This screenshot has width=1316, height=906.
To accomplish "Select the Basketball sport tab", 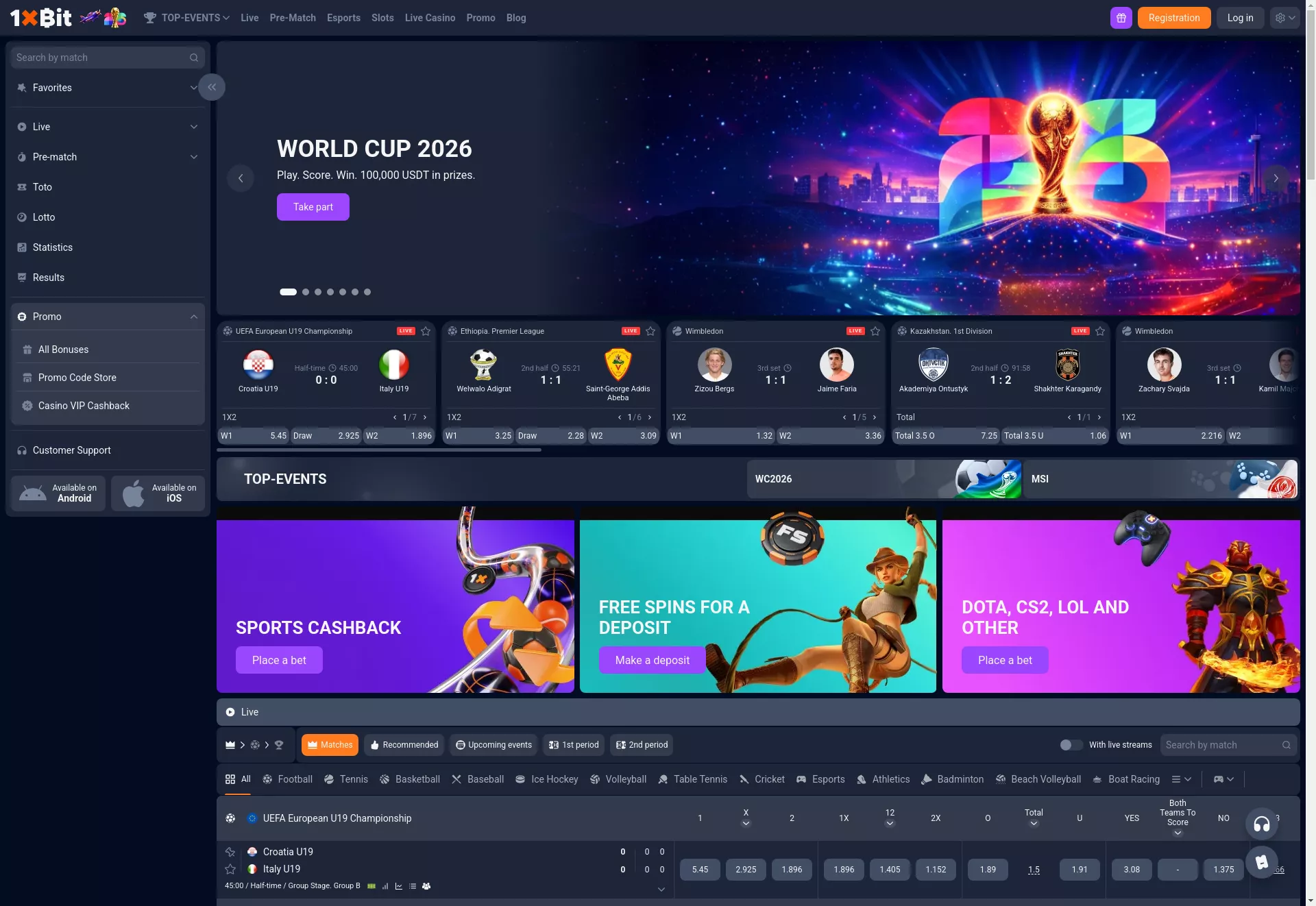I will pos(410,779).
